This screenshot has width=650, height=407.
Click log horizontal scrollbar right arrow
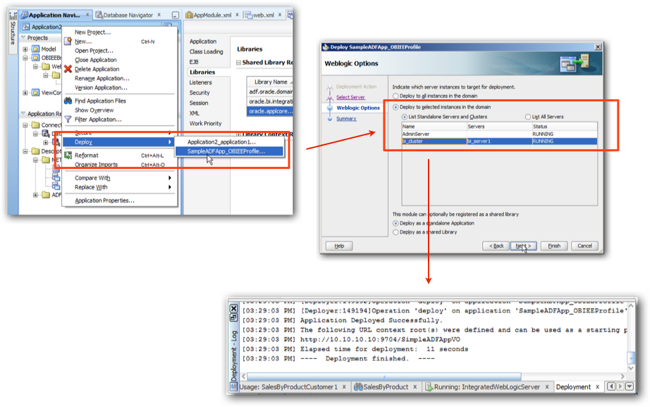click(x=623, y=376)
